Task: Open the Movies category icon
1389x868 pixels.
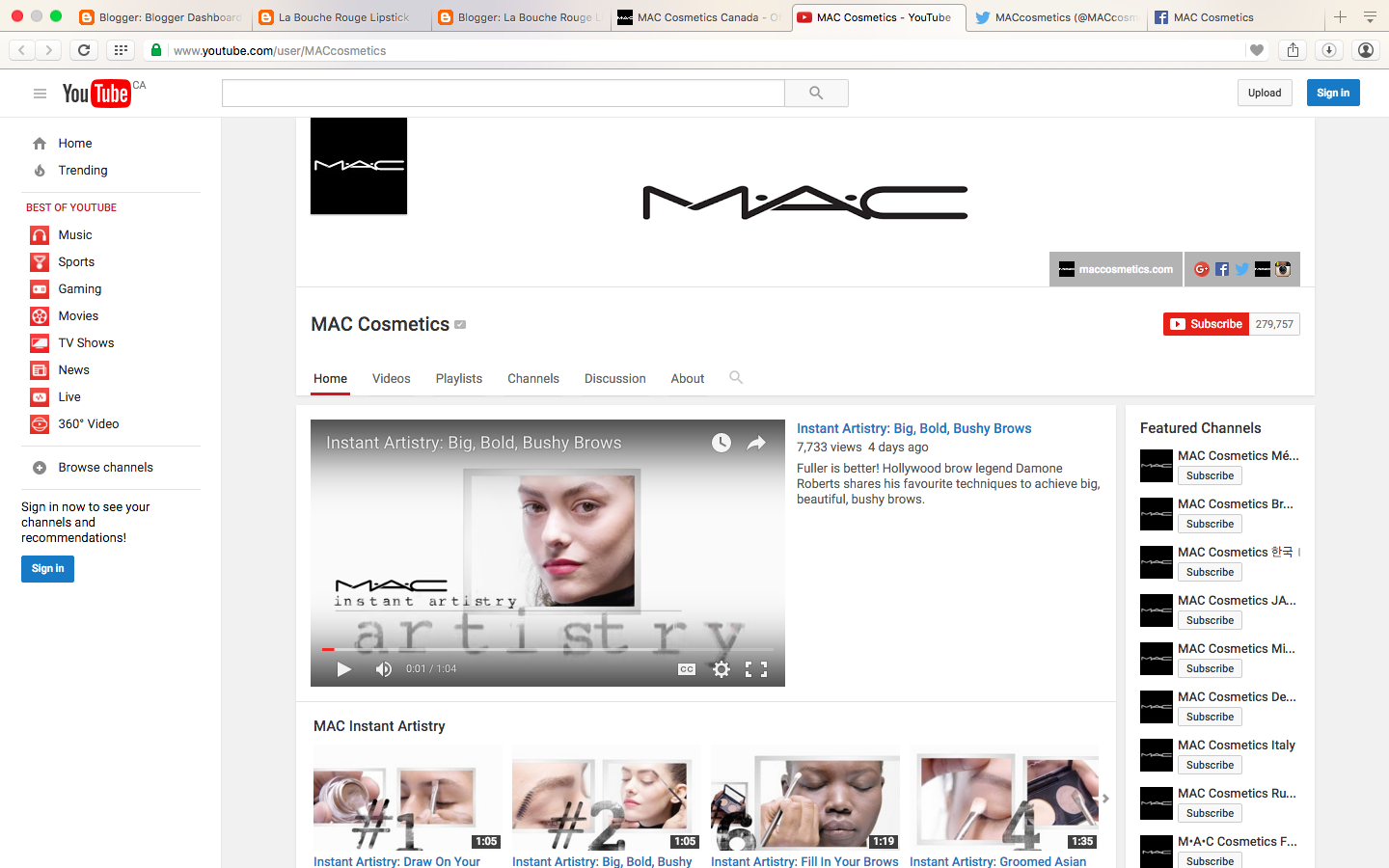Action: (x=40, y=316)
